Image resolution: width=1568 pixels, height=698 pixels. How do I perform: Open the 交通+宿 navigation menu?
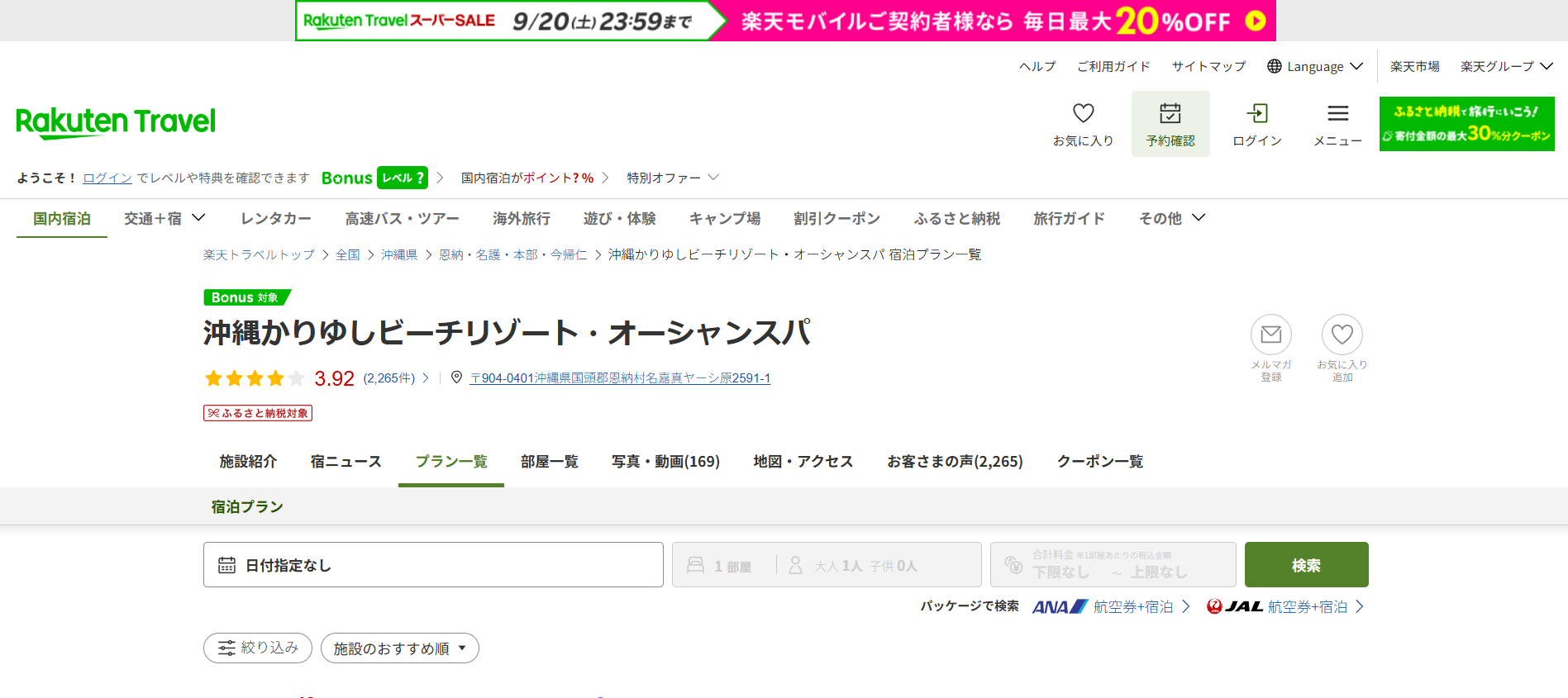[164, 218]
